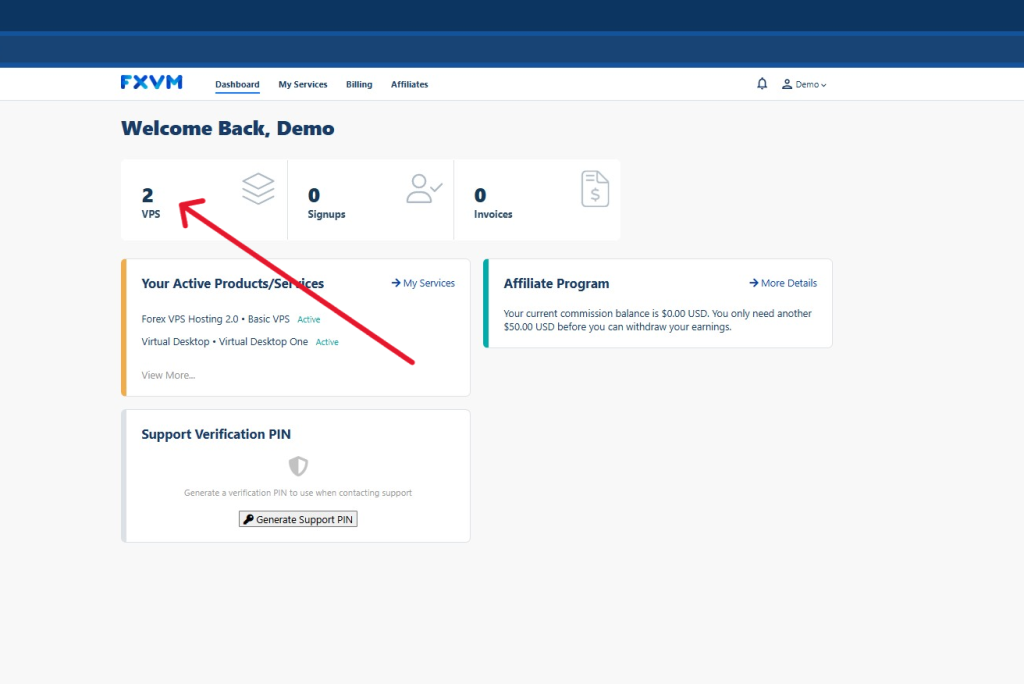The width and height of the screenshot is (1024, 684).
Task: Click the shield icon in Support PIN
Action: tap(298, 466)
